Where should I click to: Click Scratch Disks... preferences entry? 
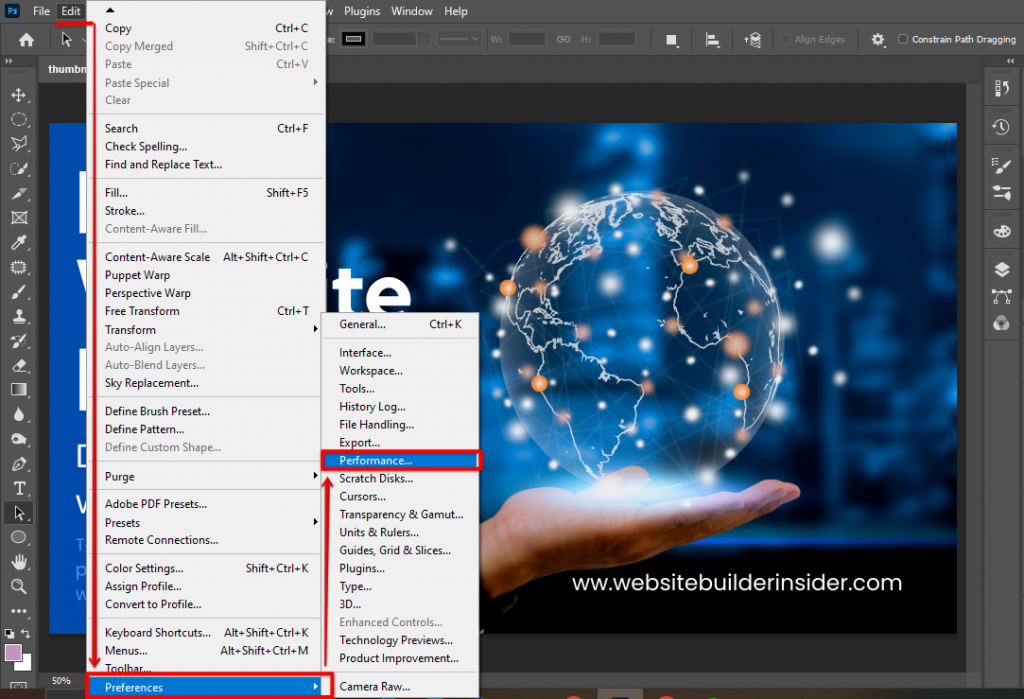pos(376,478)
